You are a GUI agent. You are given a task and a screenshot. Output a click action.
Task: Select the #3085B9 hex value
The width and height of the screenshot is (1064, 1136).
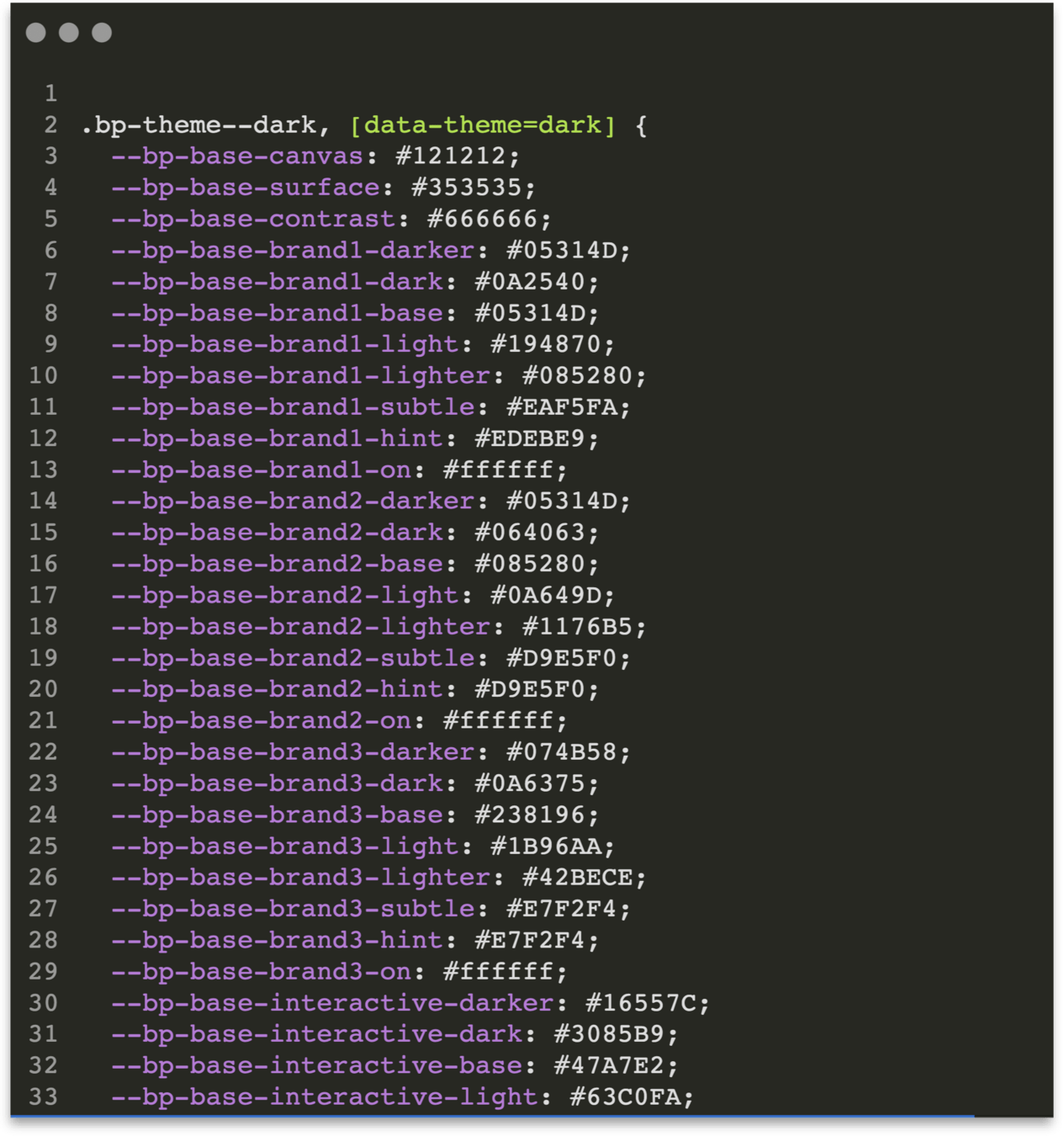(609, 1034)
